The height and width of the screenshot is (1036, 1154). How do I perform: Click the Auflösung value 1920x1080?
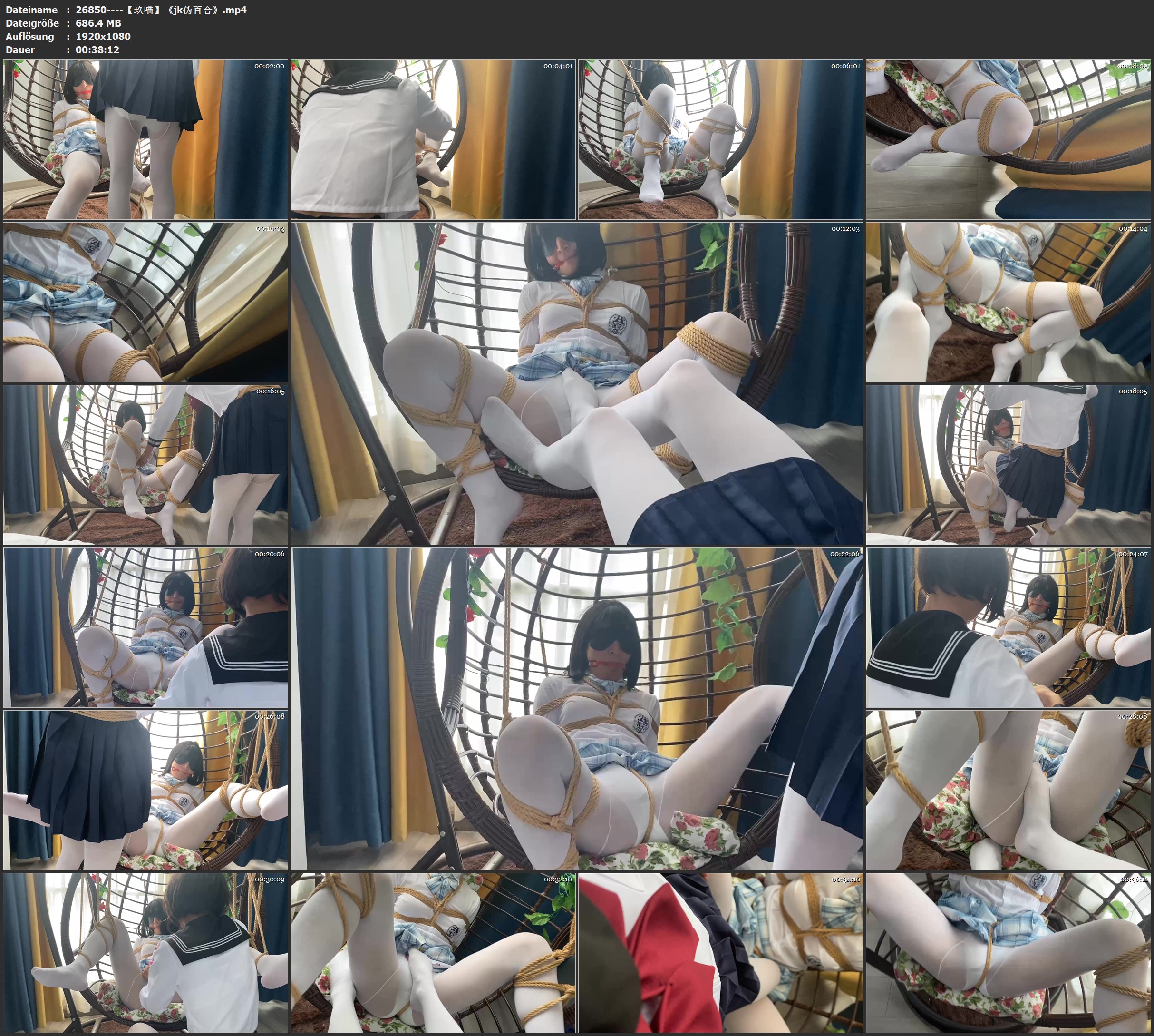tap(103, 37)
